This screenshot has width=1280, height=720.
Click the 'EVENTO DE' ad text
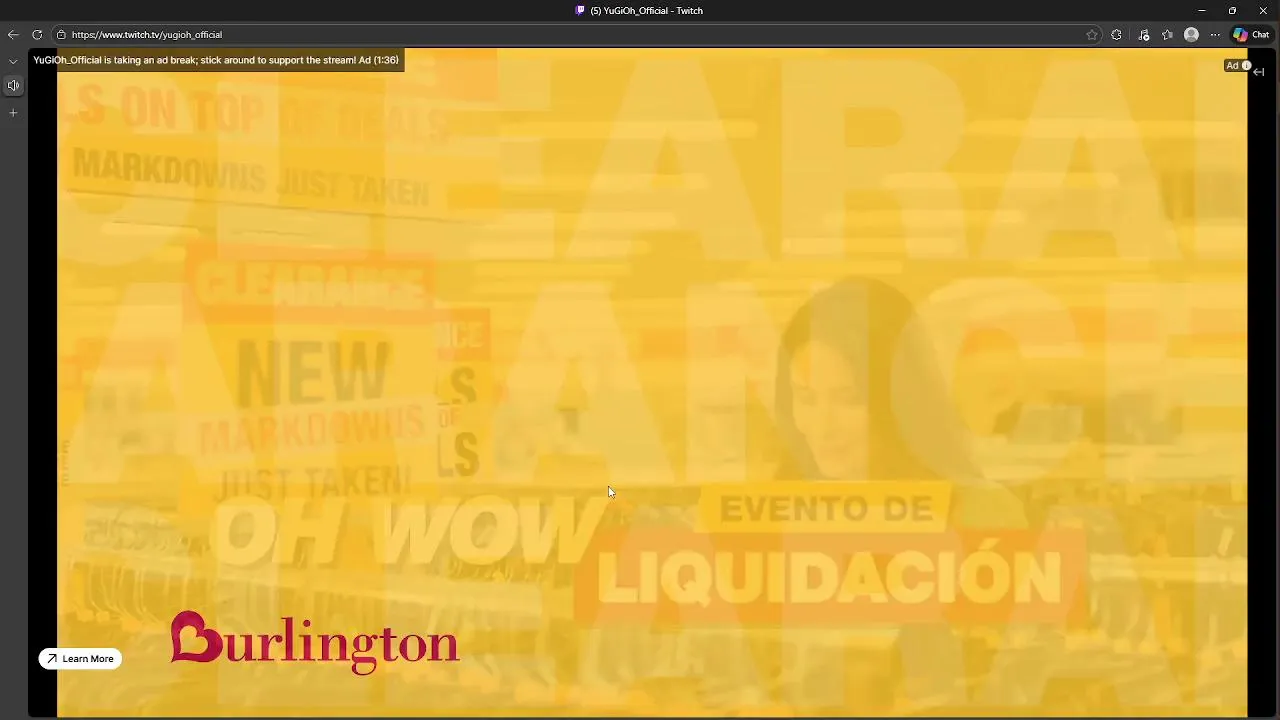tap(826, 509)
